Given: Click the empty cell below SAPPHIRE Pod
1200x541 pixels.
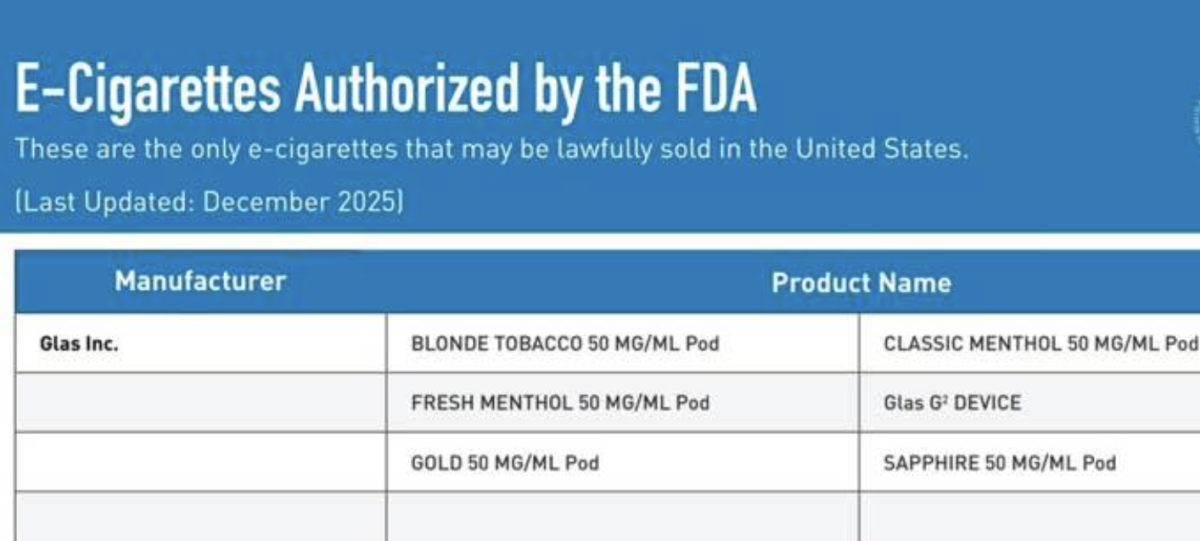Looking at the screenshot, I should (1028, 517).
